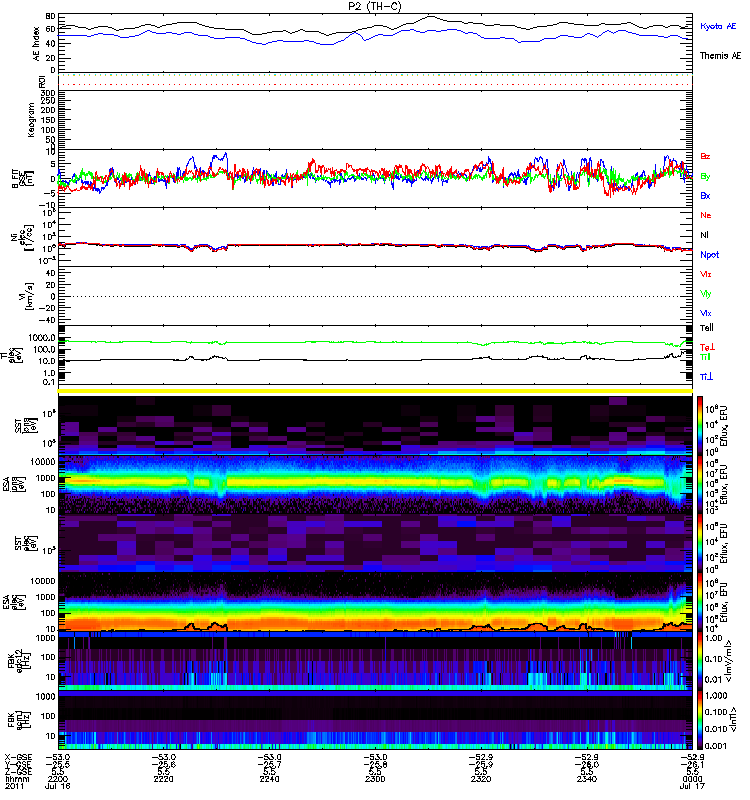Click the green 'By' legend label

(x=705, y=177)
